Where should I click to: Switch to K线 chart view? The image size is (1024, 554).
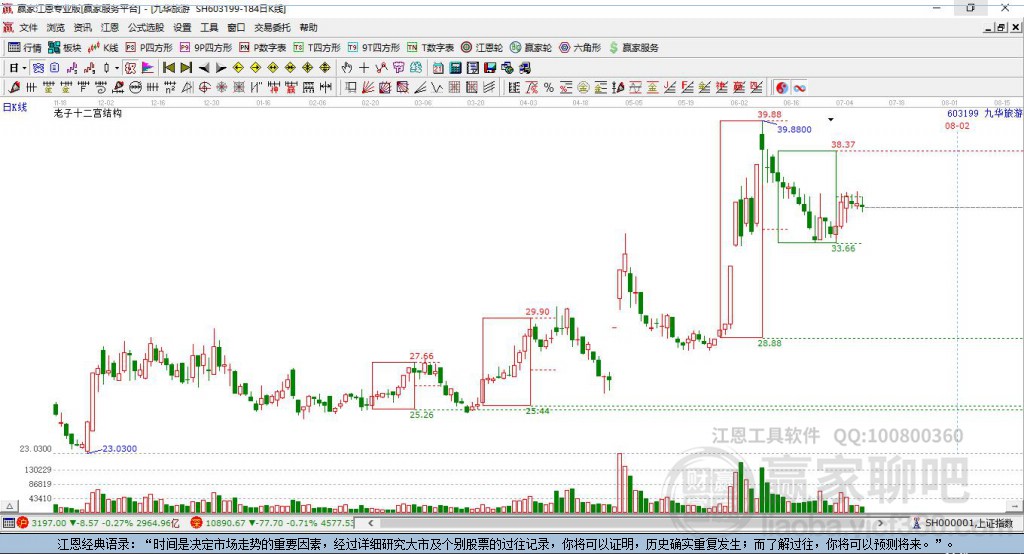click(x=103, y=48)
